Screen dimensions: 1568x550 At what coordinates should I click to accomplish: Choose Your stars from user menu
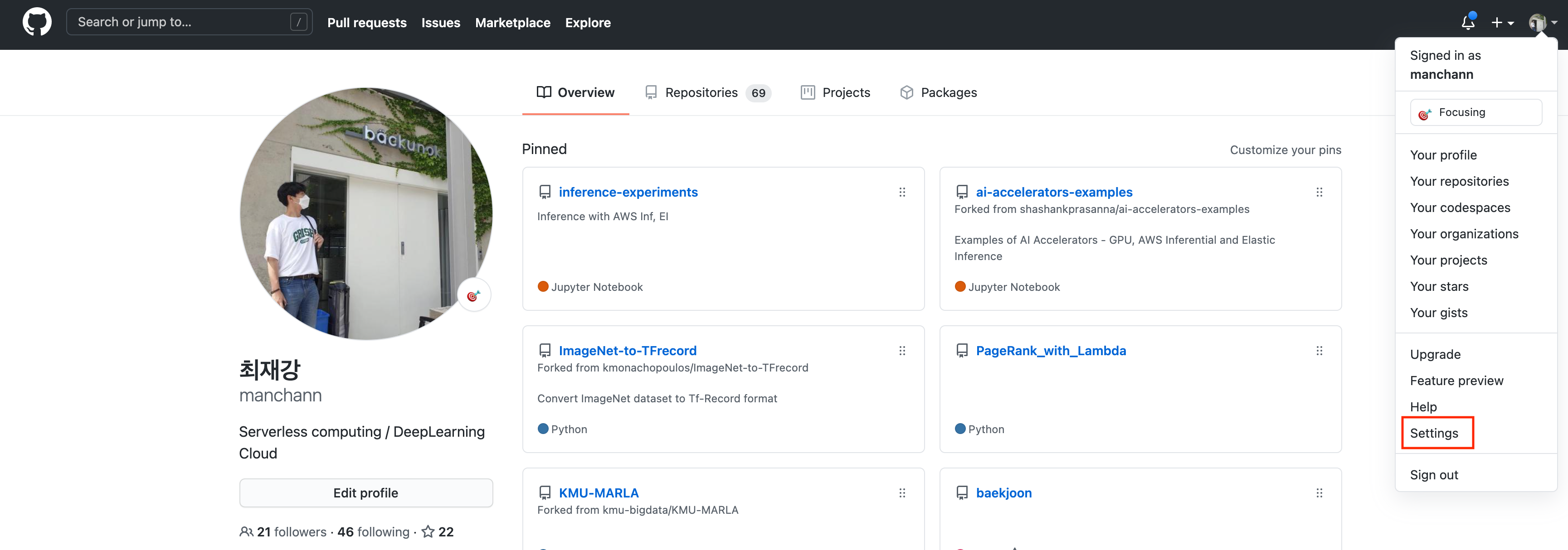[x=1439, y=287]
